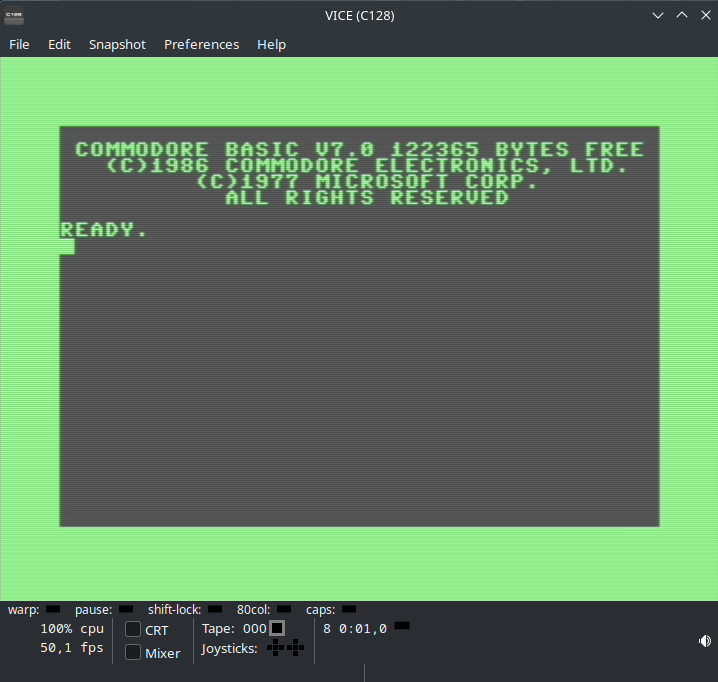Click the READY. prompt in the emulator screen
Screen dimensions: 718x682
(x=103, y=230)
